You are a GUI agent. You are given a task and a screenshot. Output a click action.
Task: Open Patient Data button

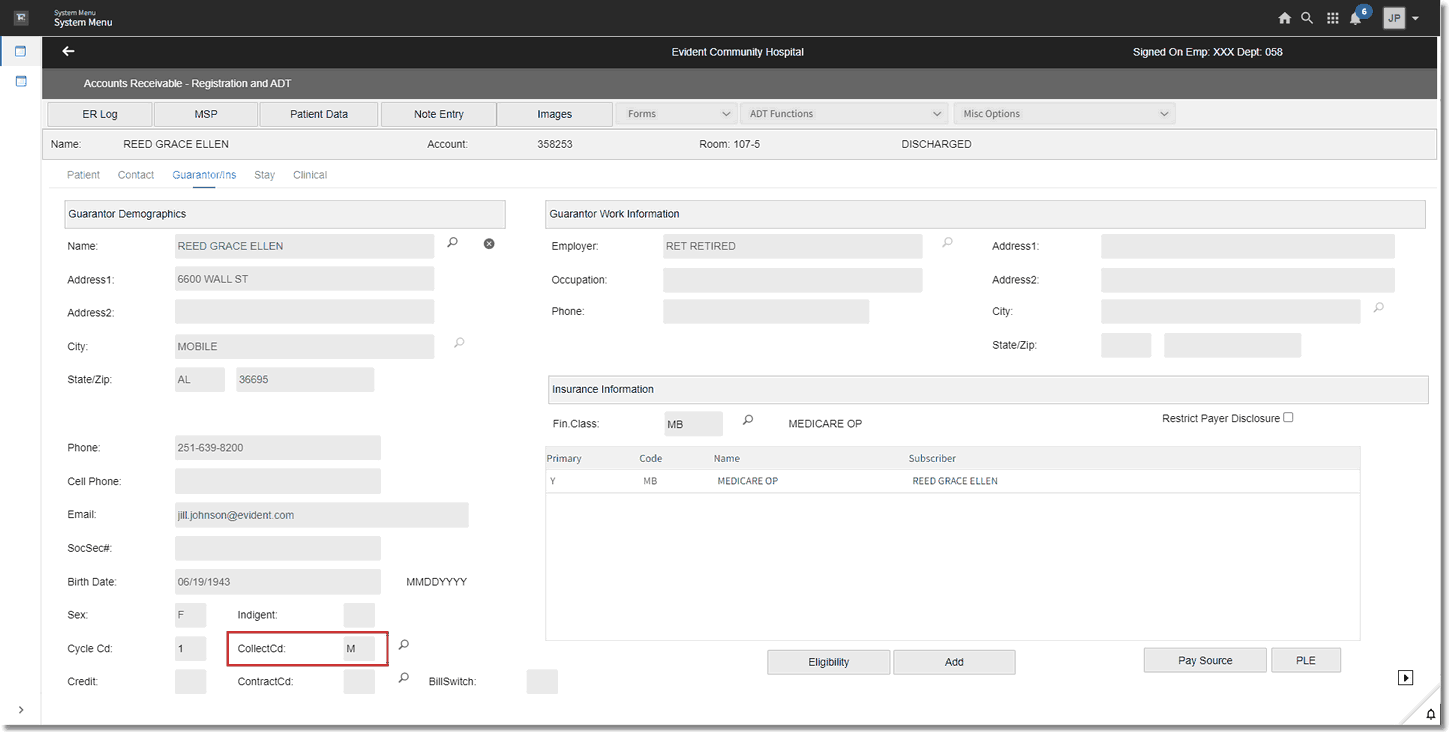(319, 114)
